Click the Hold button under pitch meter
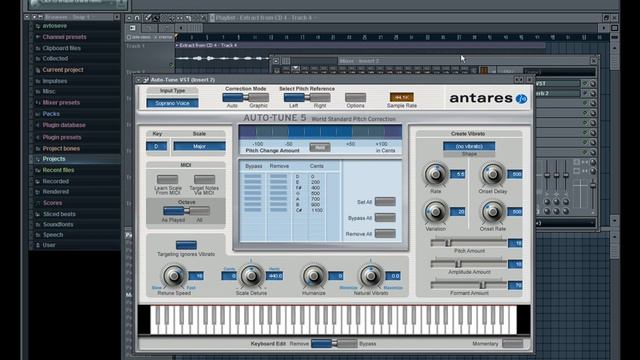Screen dimensions: 640x360 320,147
